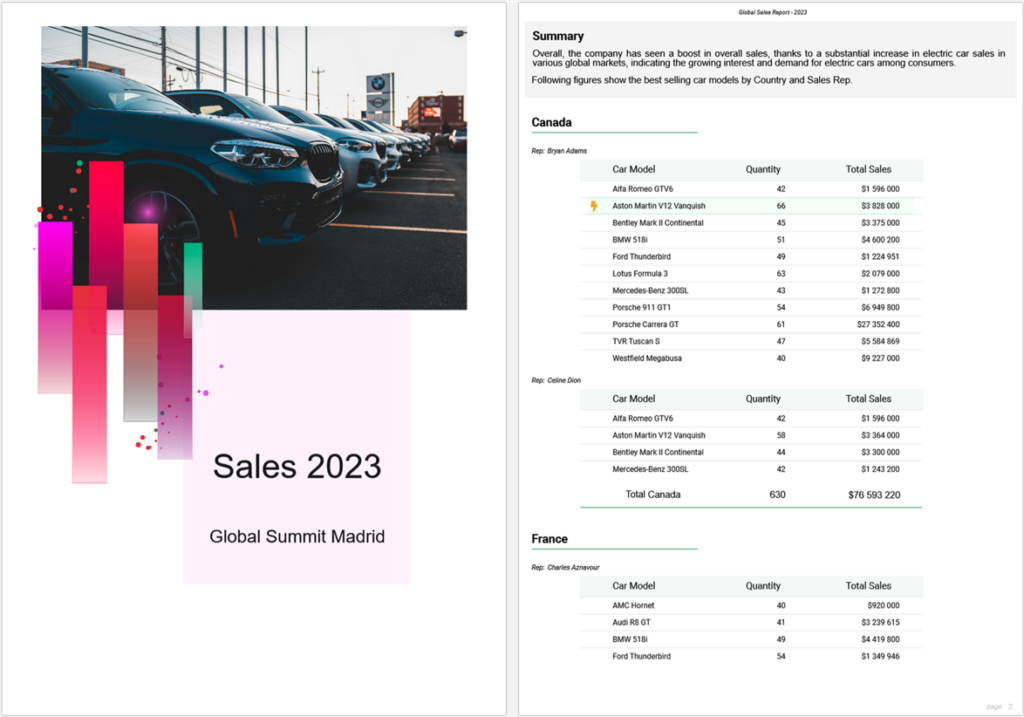Click the '$9 227 000' total sales value
This screenshot has width=1024, height=717.
tap(880, 358)
